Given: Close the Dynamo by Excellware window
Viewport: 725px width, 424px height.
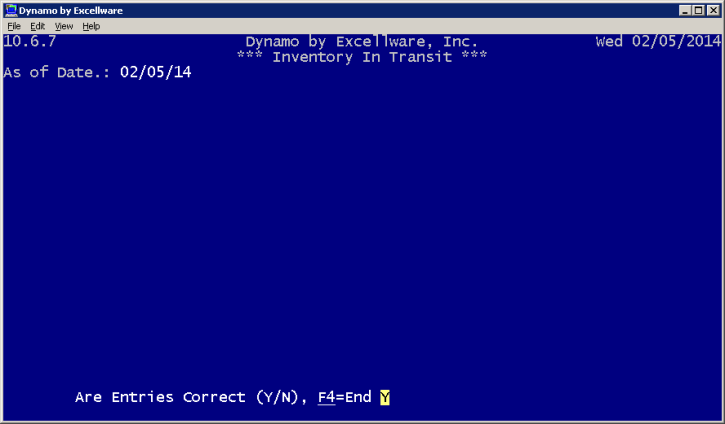Looking at the screenshot, I should (x=713, y=10).
